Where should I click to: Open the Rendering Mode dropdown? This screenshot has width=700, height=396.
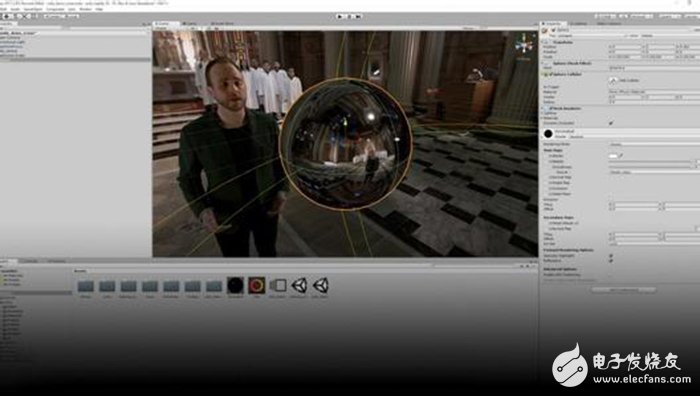click(x=654, y=145)
